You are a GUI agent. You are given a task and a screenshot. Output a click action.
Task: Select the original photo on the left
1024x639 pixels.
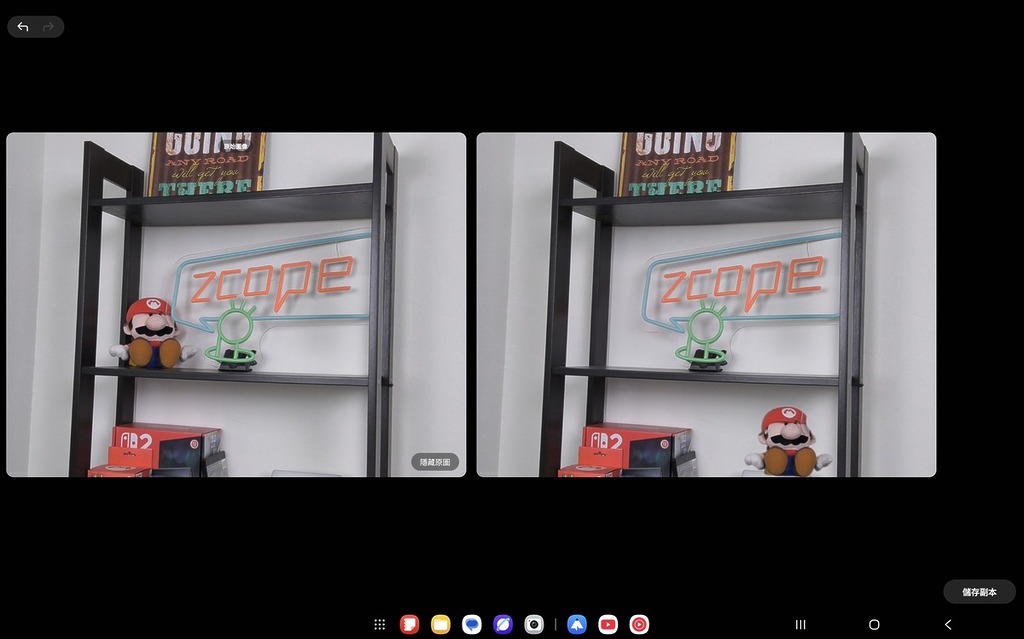[236, 304]
